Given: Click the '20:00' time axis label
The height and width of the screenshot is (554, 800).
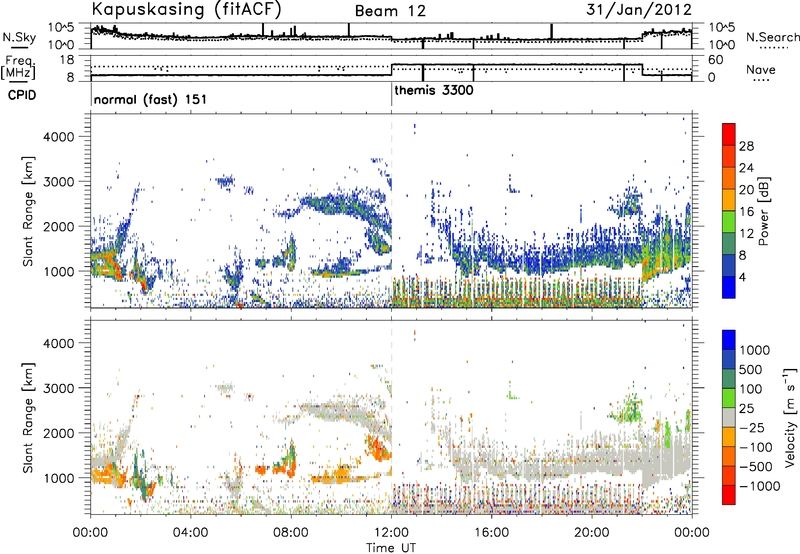Looking at the screenshot, I should (x=592, y=533).
